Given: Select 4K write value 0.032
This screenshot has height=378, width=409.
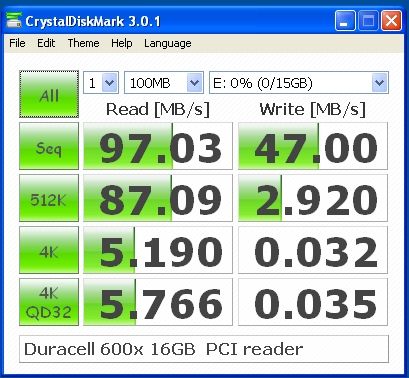Looking at the screenshot, I should [x=313, y=250].
